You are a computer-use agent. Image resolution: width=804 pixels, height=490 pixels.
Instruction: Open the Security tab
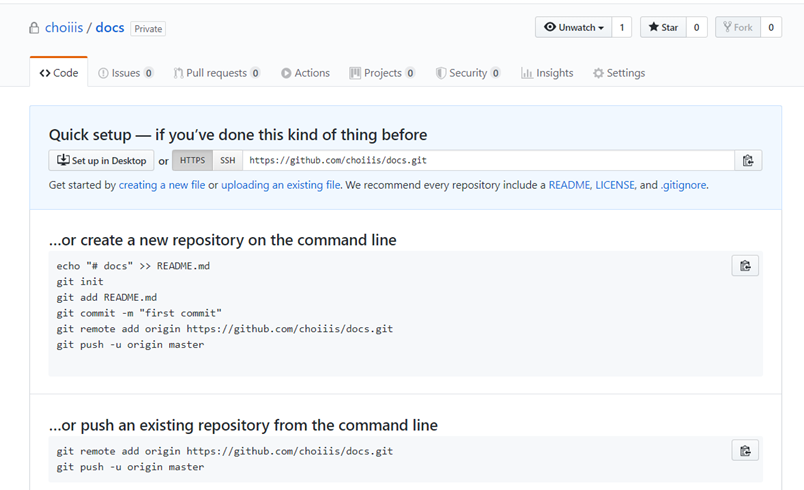coord(468,73)
